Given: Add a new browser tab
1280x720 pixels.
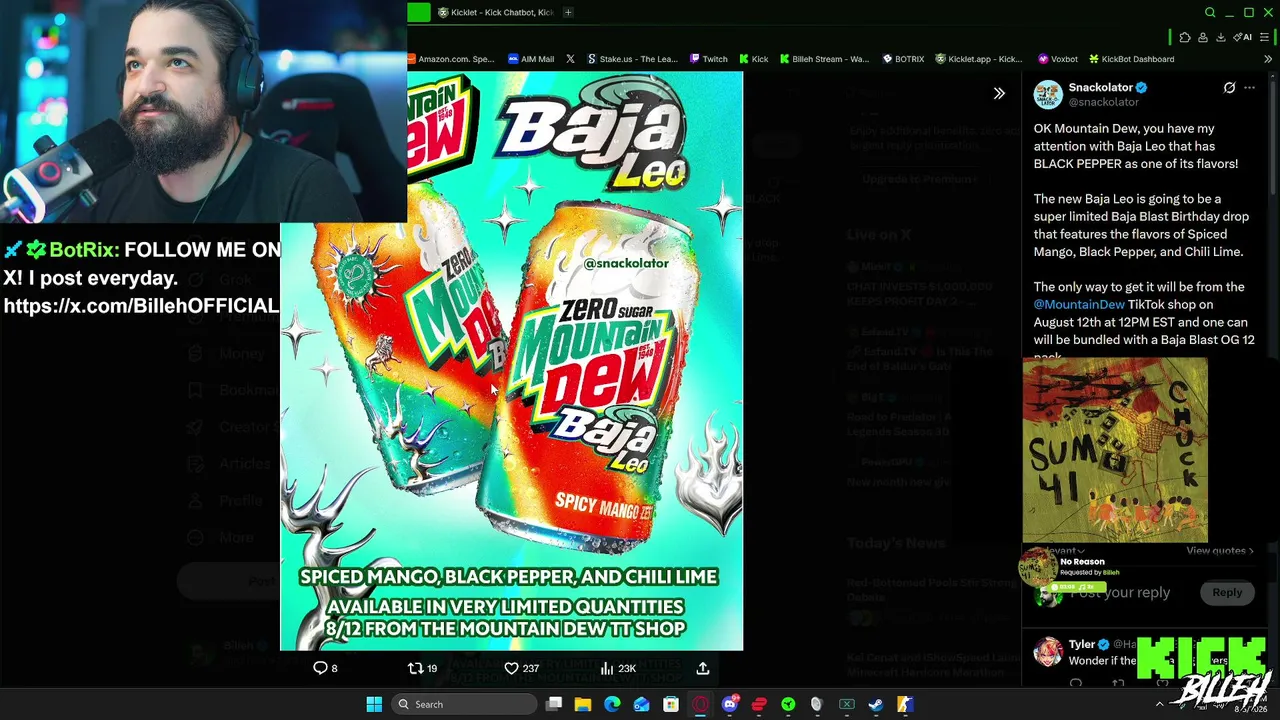Looking at the screenshot, I should click(x=568, y=12).
